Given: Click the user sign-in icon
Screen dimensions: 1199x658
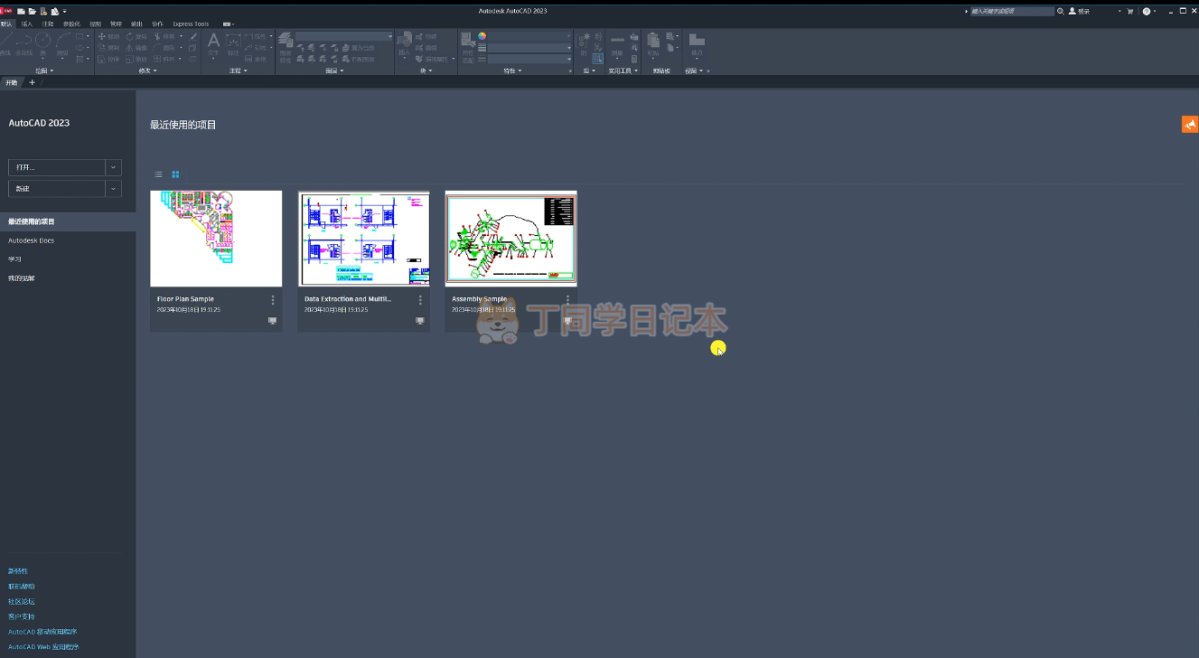Looking at the screenshot, I should [x=1073, y=11].
